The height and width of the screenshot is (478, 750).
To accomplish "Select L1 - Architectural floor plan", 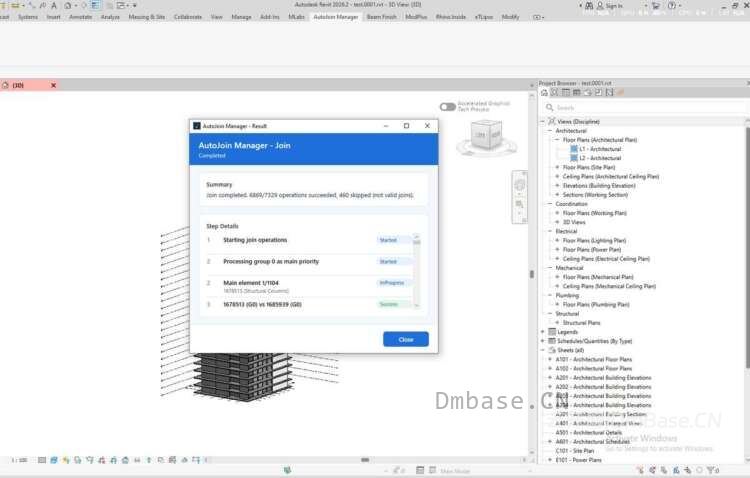I will point(600,149).
